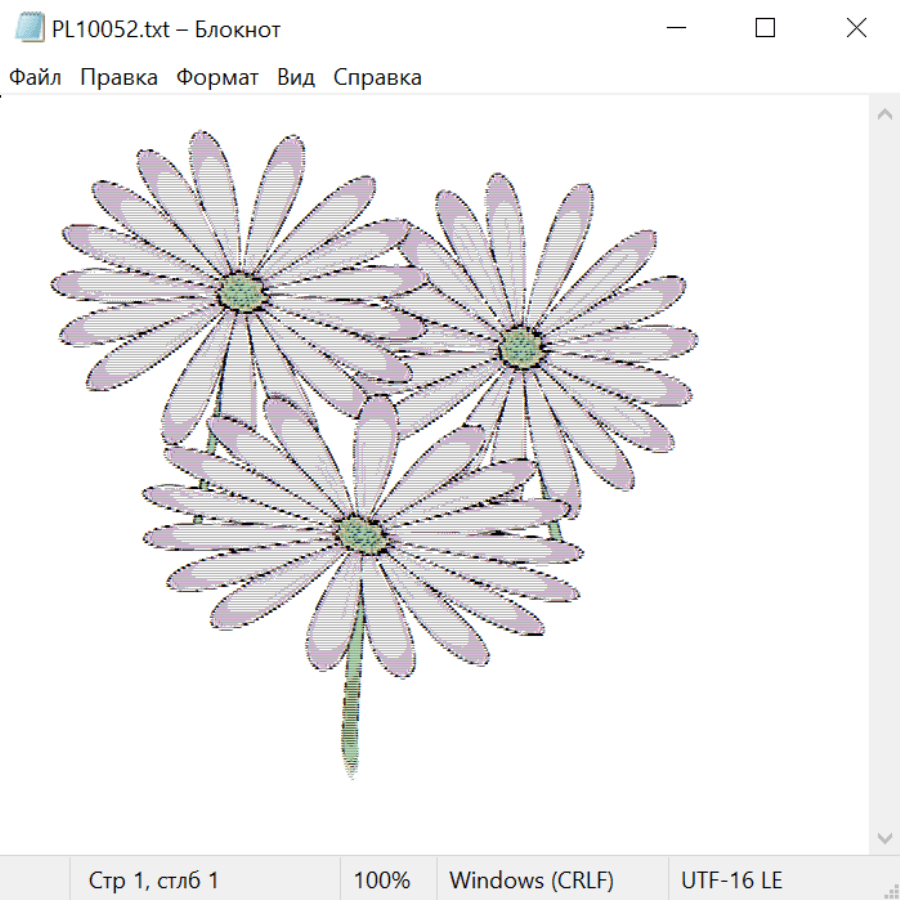
Task: Click the vertical scrollbar track
Action: point(884,475)
